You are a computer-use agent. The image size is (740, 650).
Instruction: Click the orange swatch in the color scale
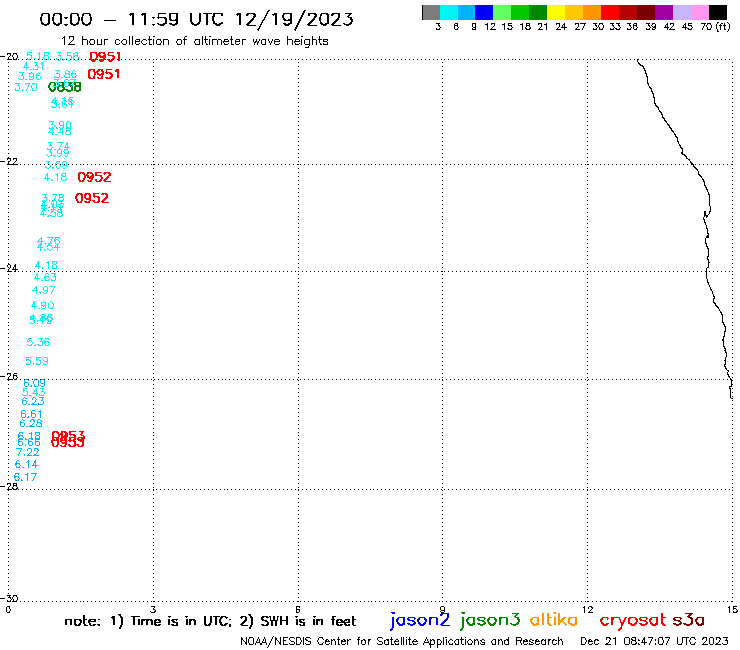(592, 12)
